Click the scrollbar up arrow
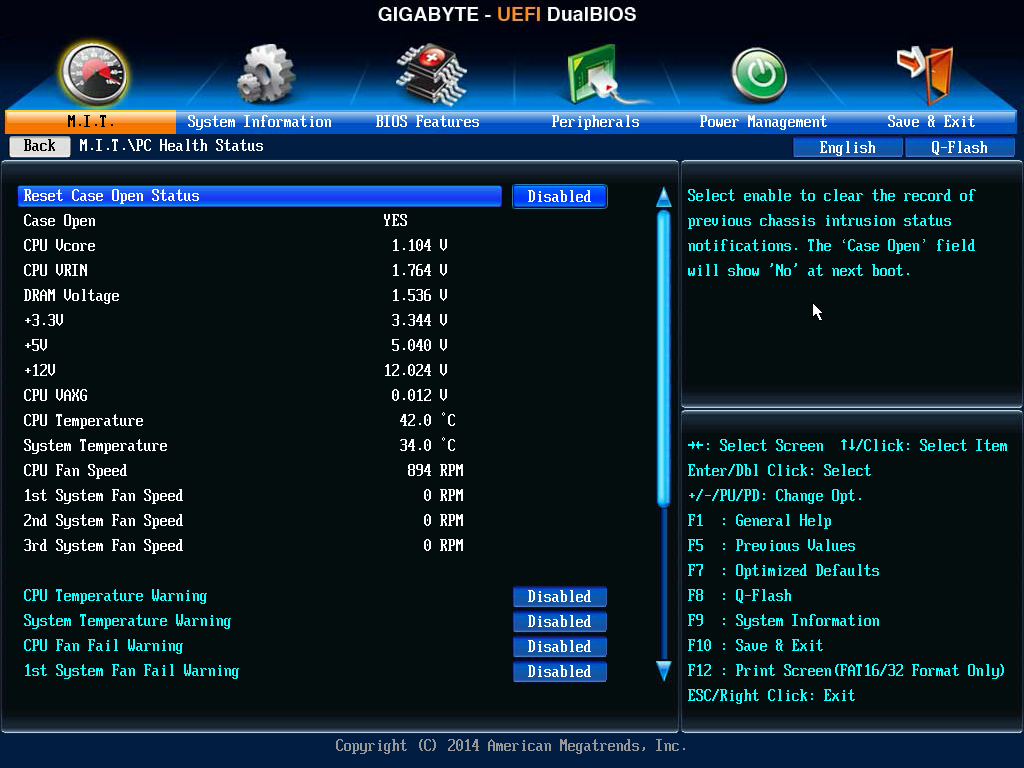The image size is (1024, 768). [x=664, y=197]
